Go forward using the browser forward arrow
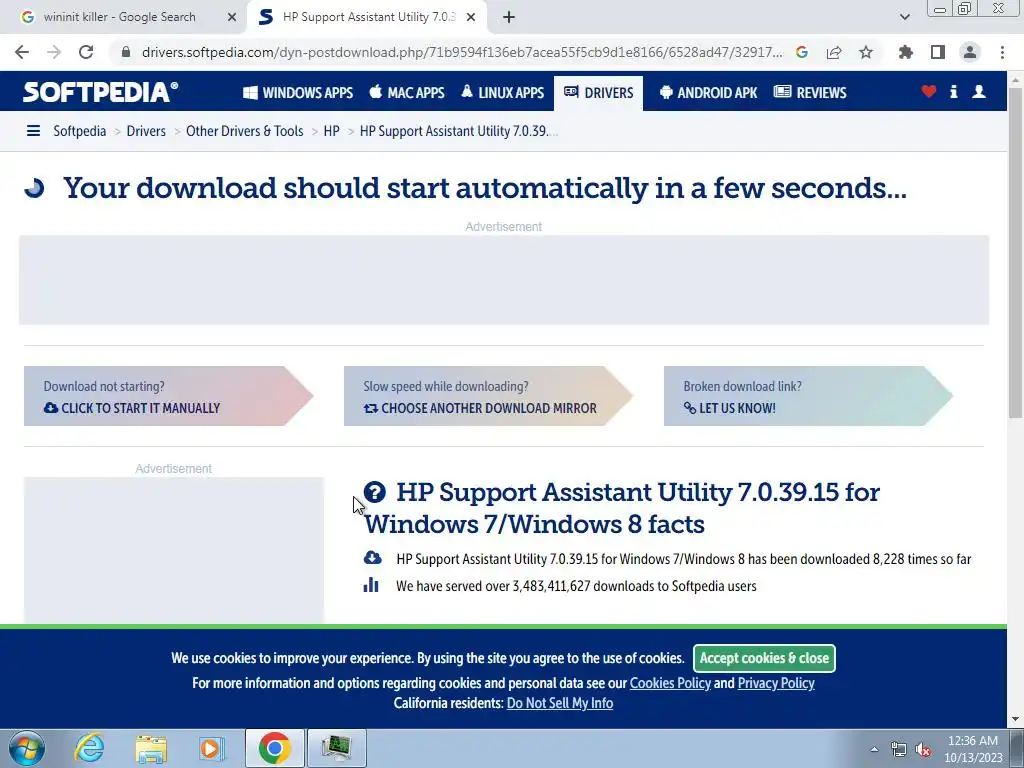Screen dimensions: 1024x768 click(x=54, y=52)
